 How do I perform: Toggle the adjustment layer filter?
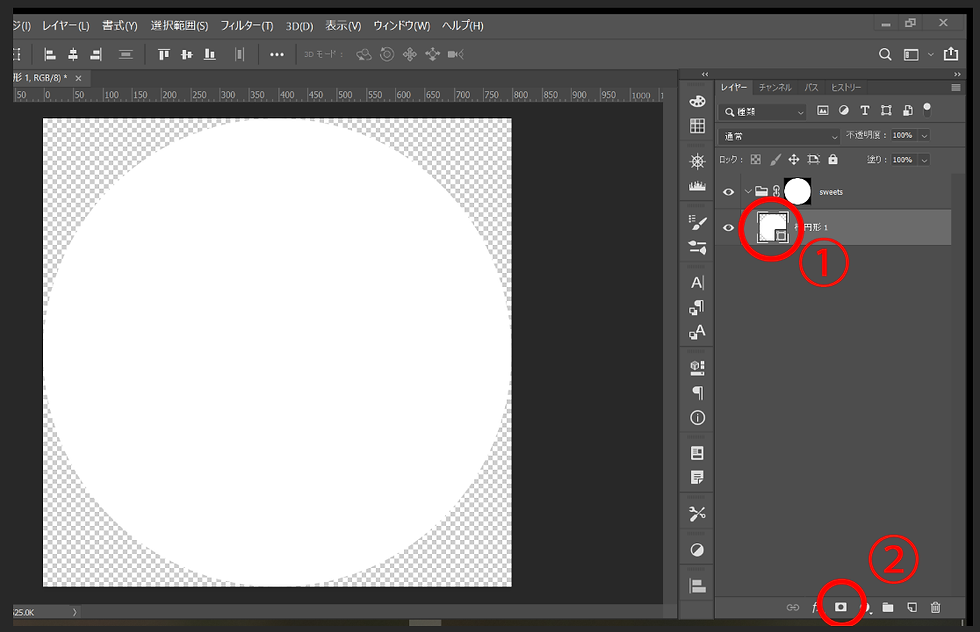point(844,111)
